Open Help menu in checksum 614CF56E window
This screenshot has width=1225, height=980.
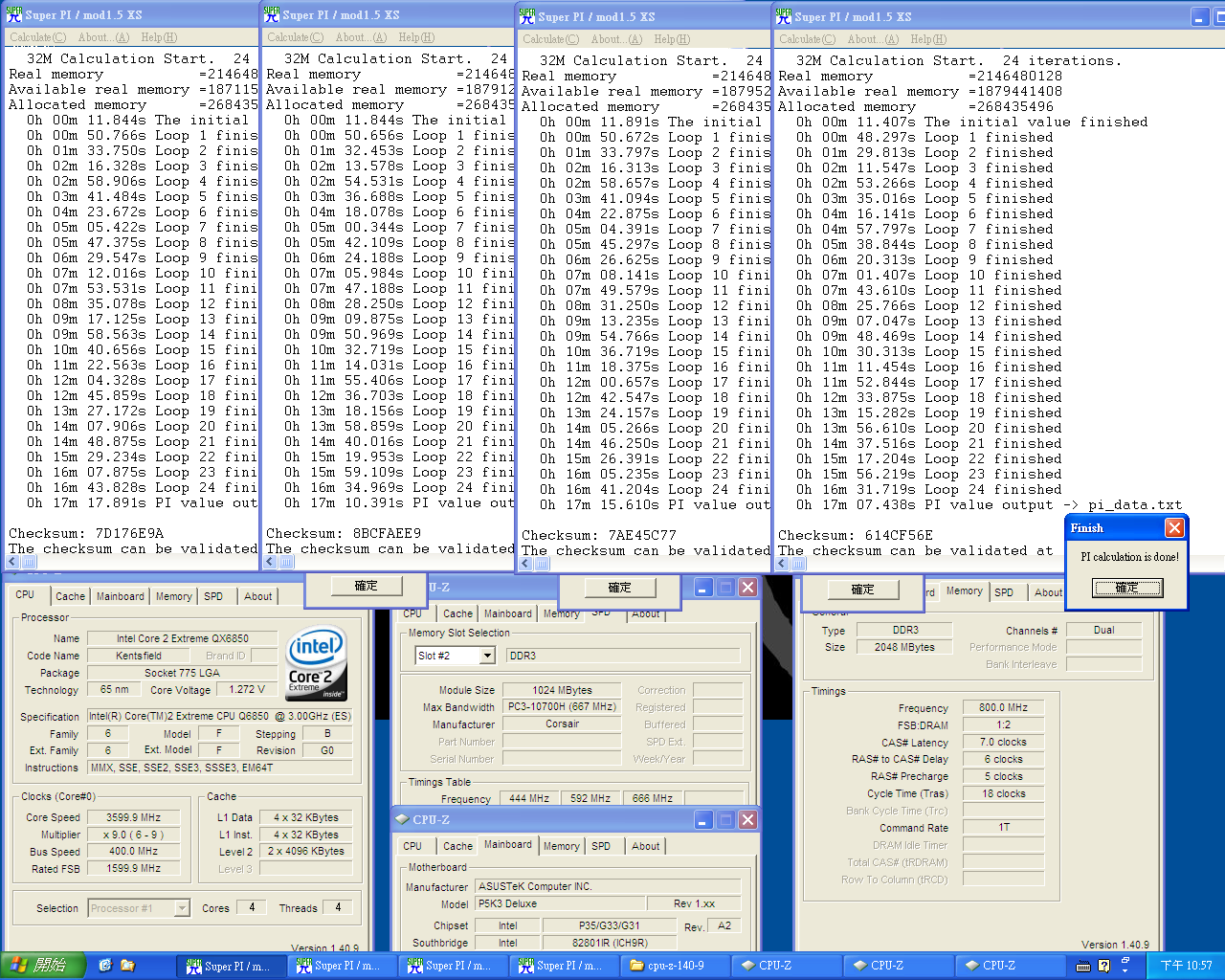tap(928, 39)
